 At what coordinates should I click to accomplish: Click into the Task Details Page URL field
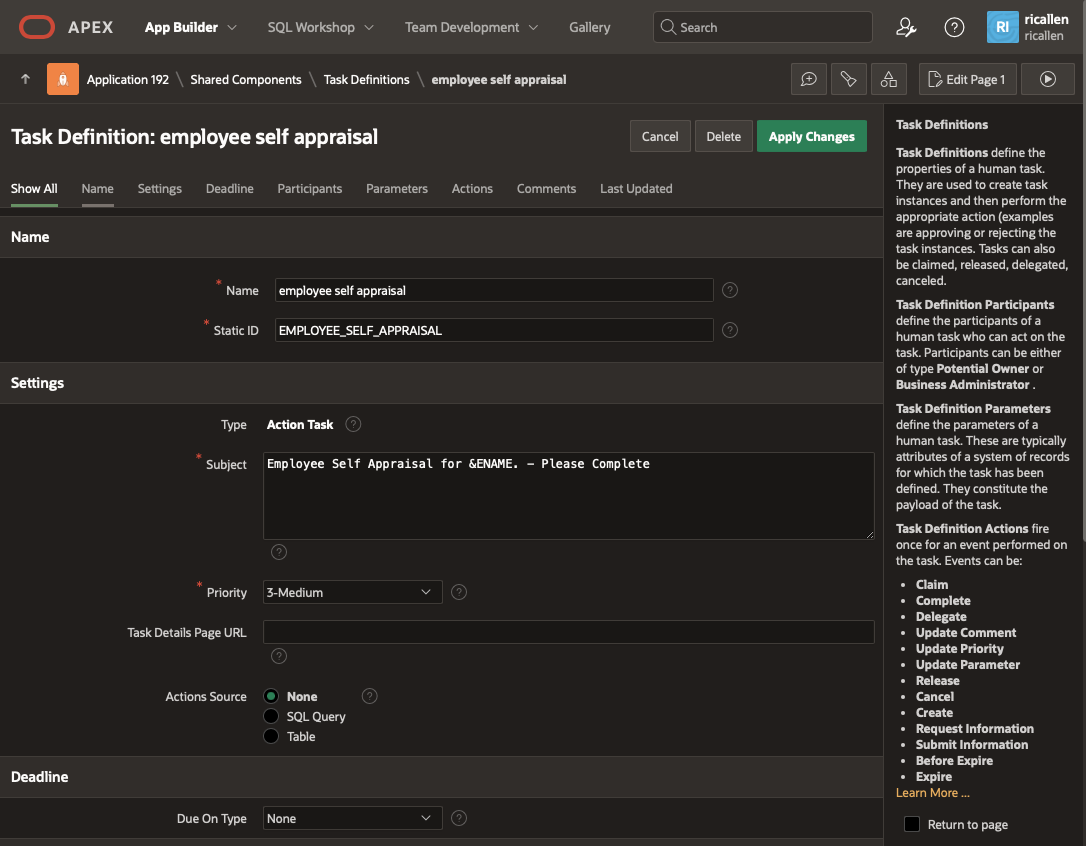coord(568,632)
